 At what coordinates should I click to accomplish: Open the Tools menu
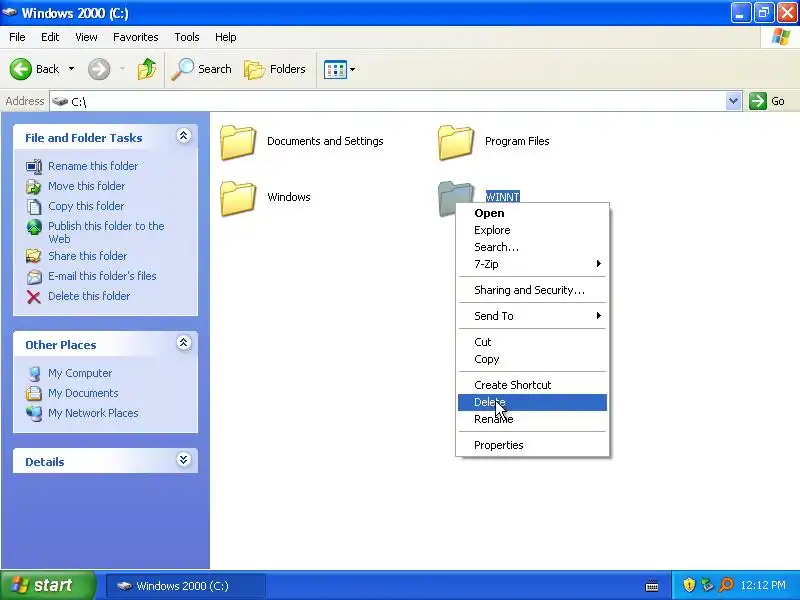coord(187,37)
